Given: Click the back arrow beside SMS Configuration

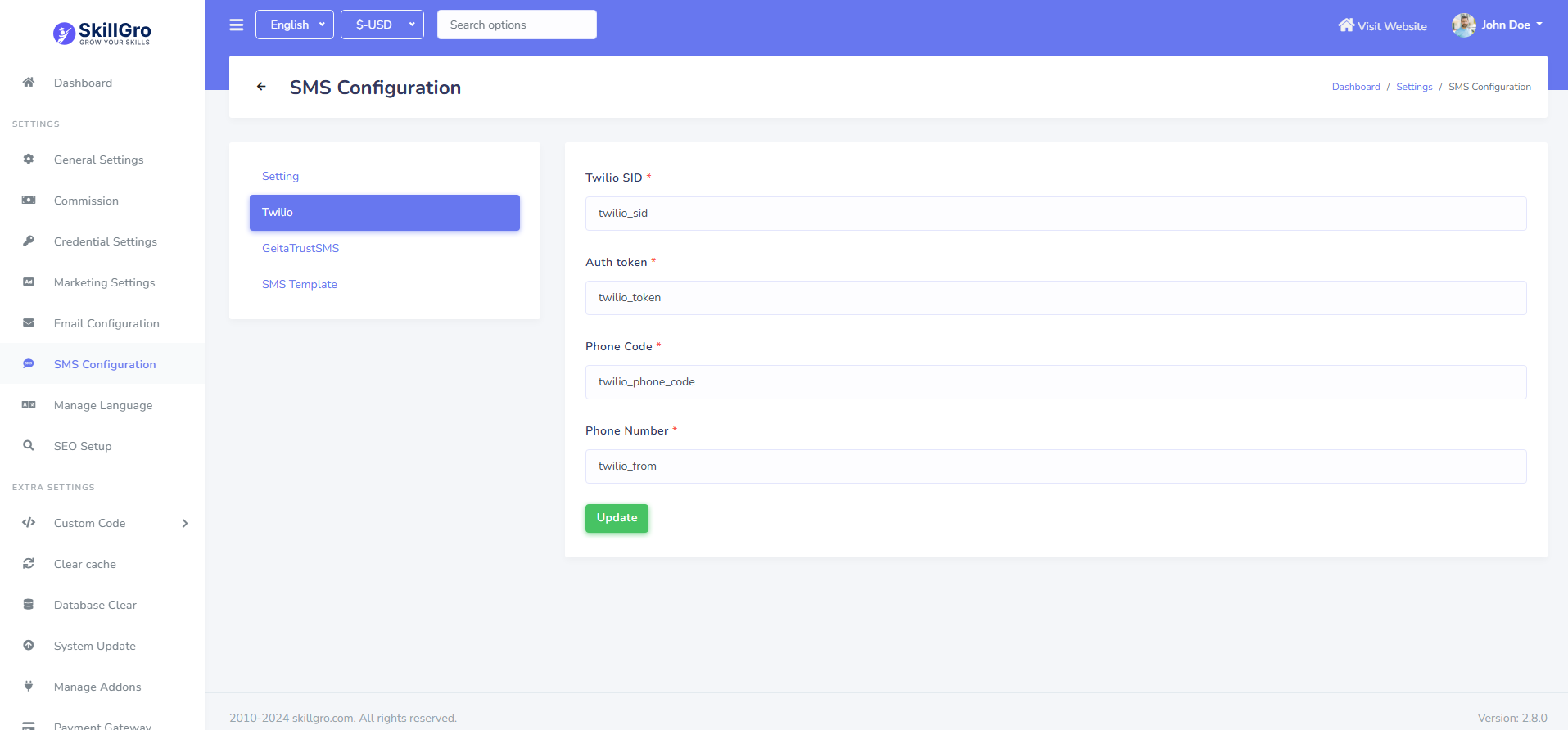Looking at the screenshot, I should click(x=261, y=87).
